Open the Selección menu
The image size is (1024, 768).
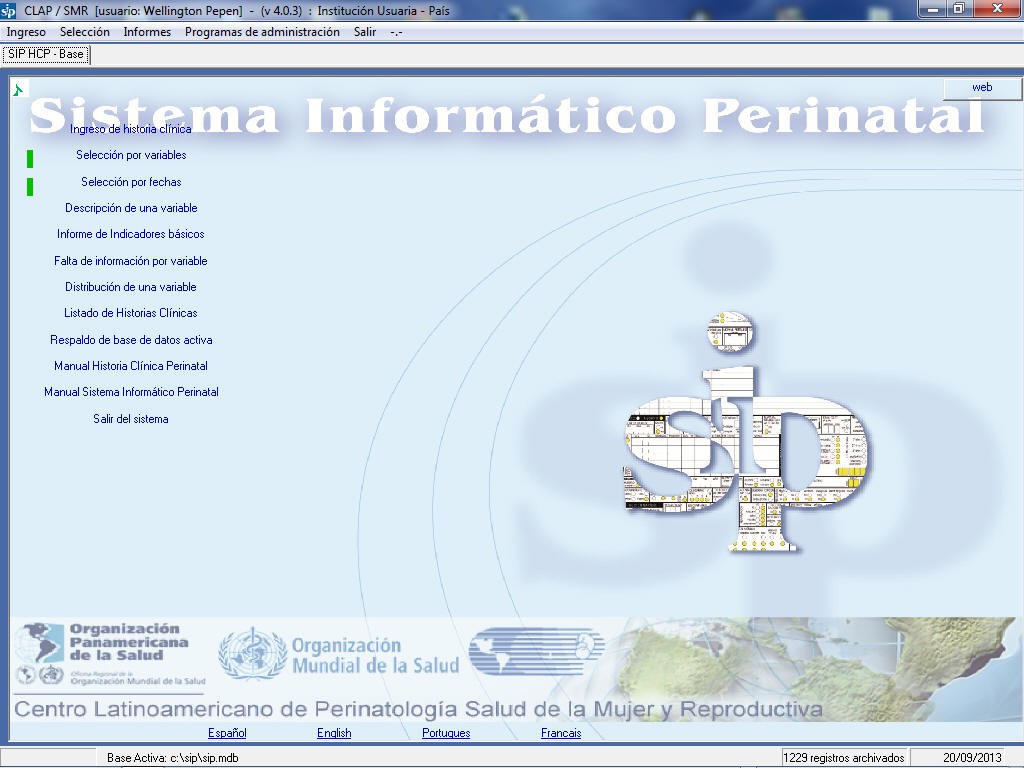pyautogui.click(x=85, y=32)
